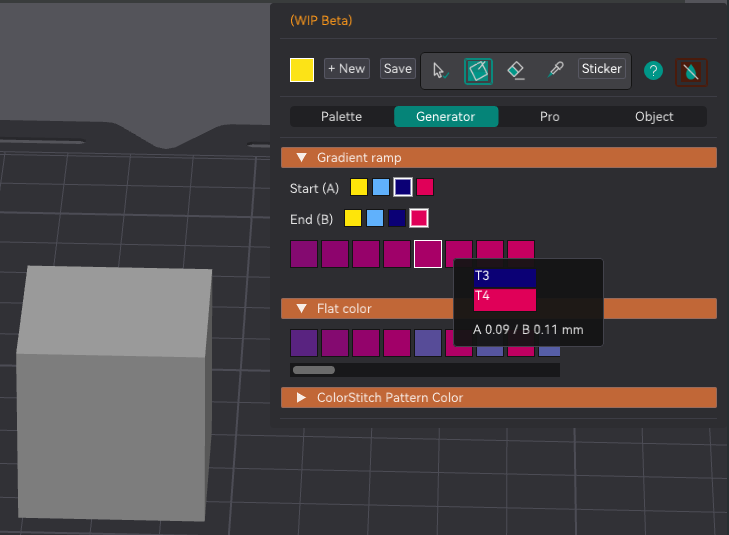Screen dimensions: 729x535
Task: Click the Save button
Action: (398, 69)
